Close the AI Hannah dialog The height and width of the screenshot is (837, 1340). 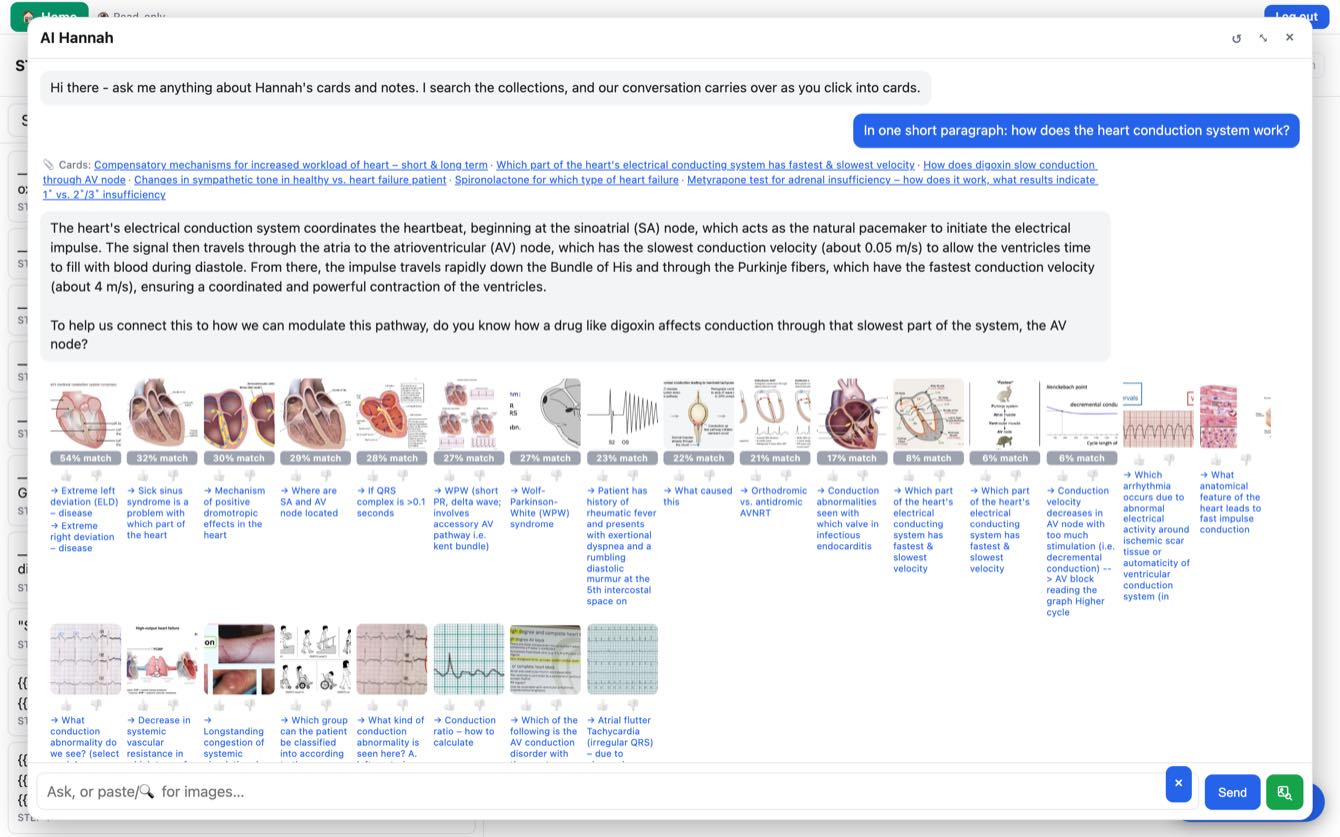[1290, 37]
